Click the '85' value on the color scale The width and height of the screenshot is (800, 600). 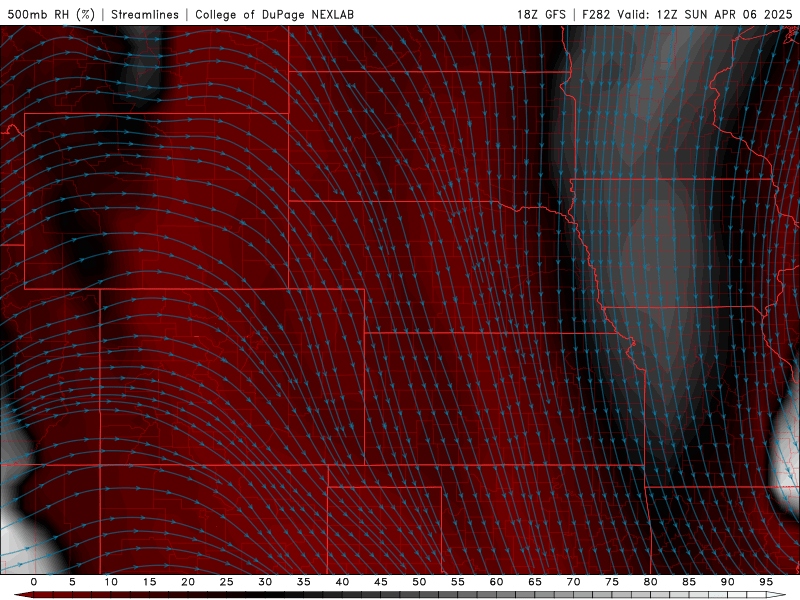tap(689, 582)
